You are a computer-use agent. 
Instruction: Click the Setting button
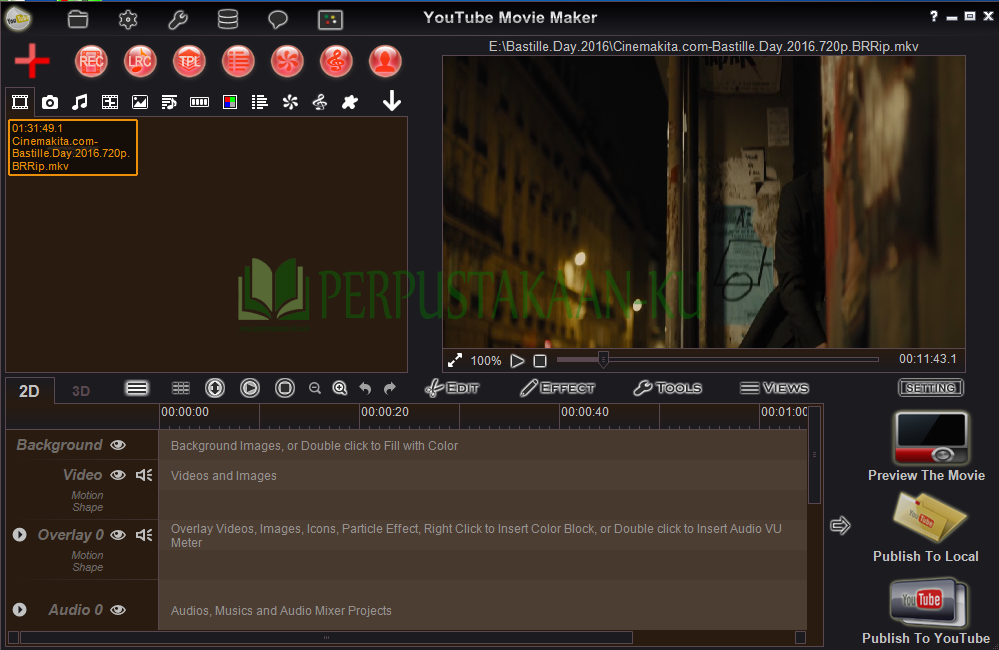[931, 387]
